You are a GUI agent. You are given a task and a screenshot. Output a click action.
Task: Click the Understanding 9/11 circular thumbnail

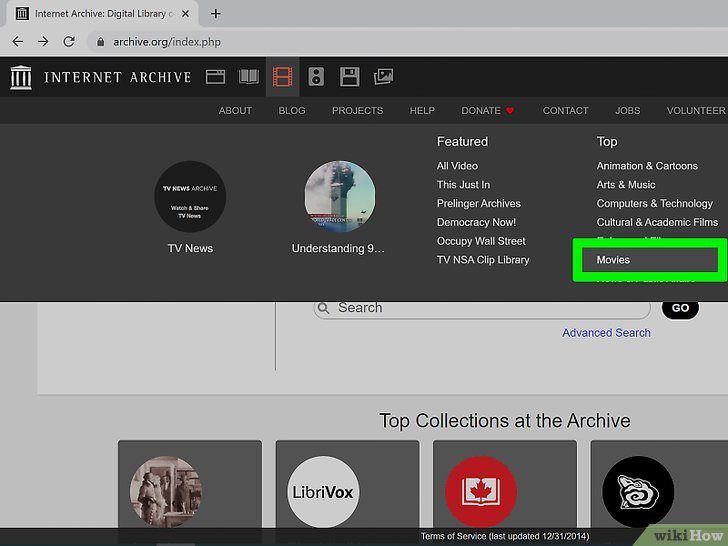(x=340, y=196)
